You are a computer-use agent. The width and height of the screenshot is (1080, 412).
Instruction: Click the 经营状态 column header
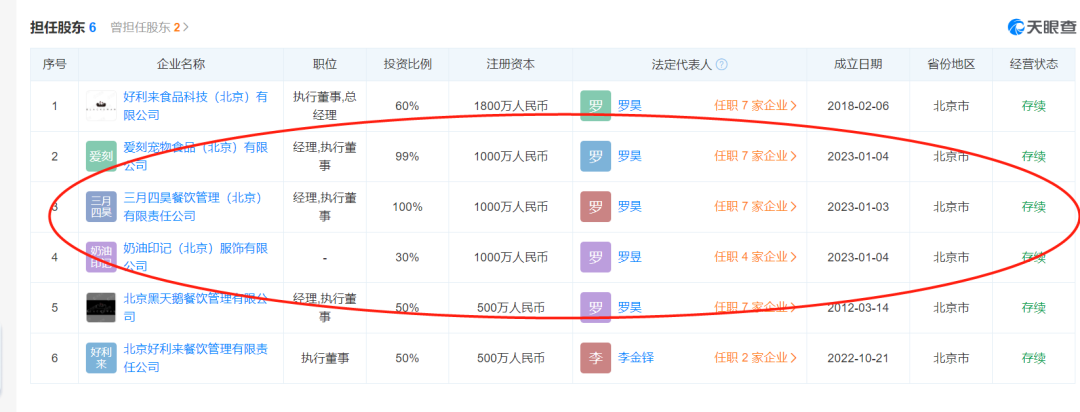pyautogui.click(x=1034, y=65)
